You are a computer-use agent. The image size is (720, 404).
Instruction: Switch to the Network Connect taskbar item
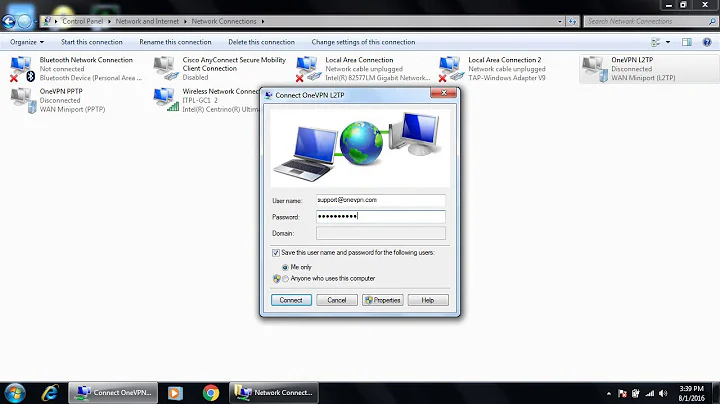click(274, 393)
